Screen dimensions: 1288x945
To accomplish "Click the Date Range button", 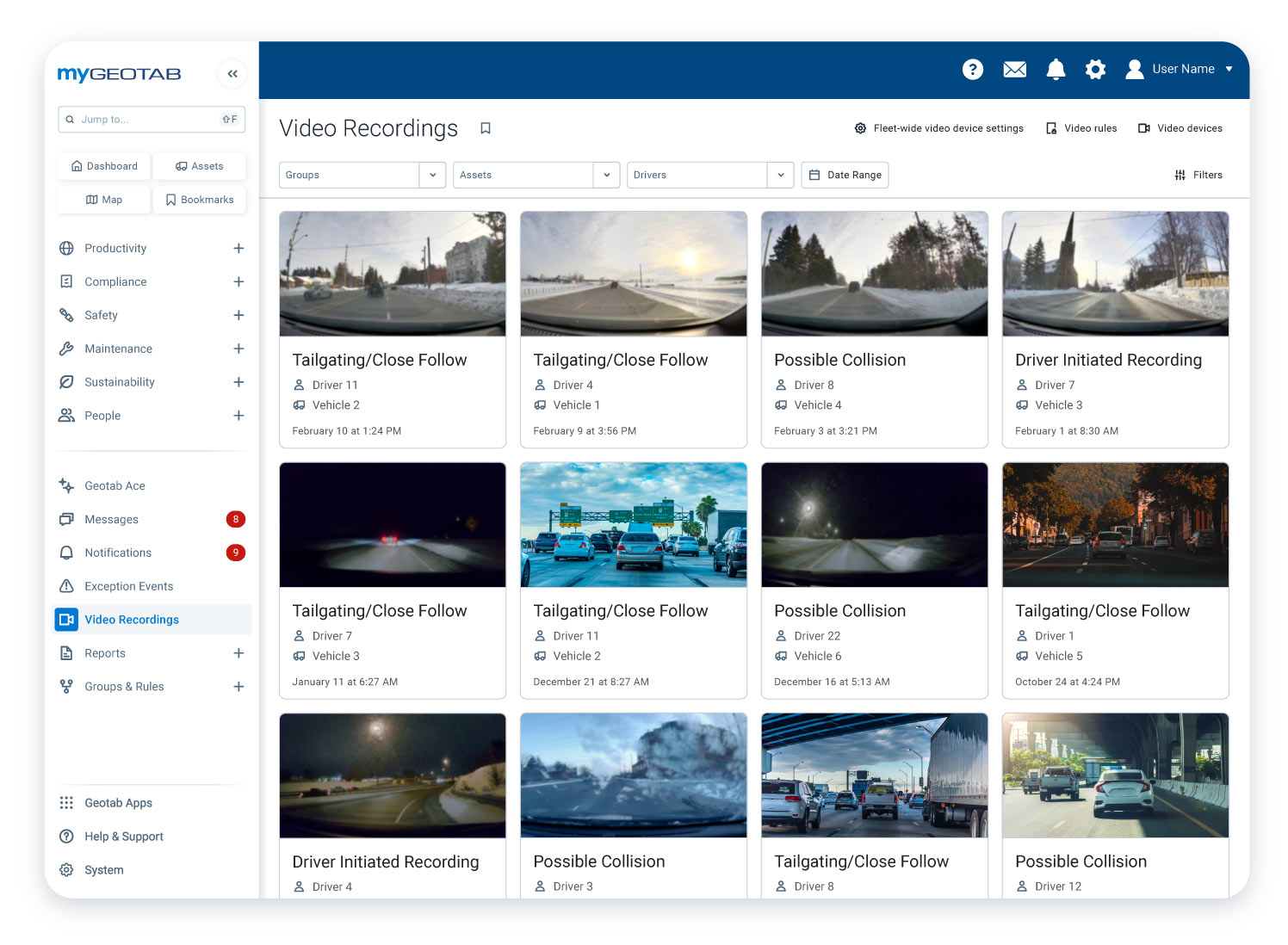I will pyautogui.click(x=845, y=175).
